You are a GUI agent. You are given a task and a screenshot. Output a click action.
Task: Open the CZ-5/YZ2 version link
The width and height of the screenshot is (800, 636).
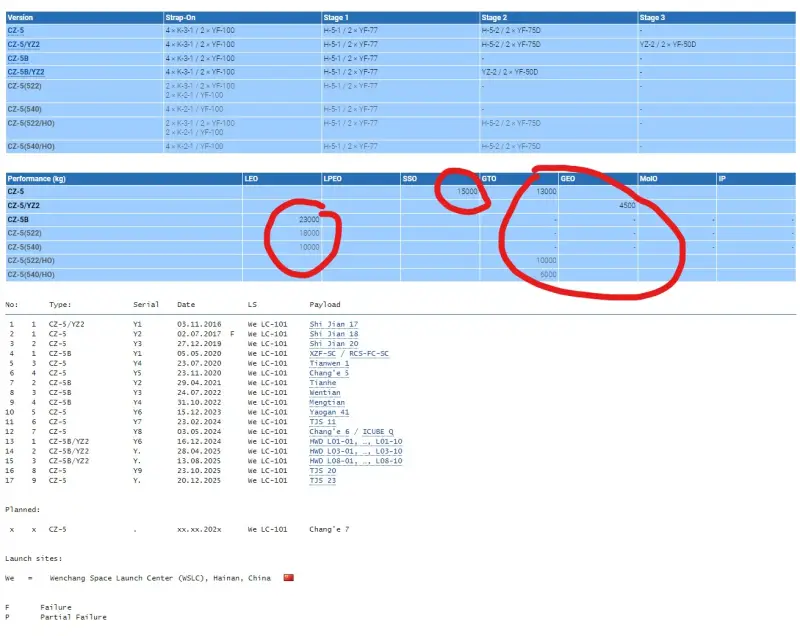(x=25, y=45)
